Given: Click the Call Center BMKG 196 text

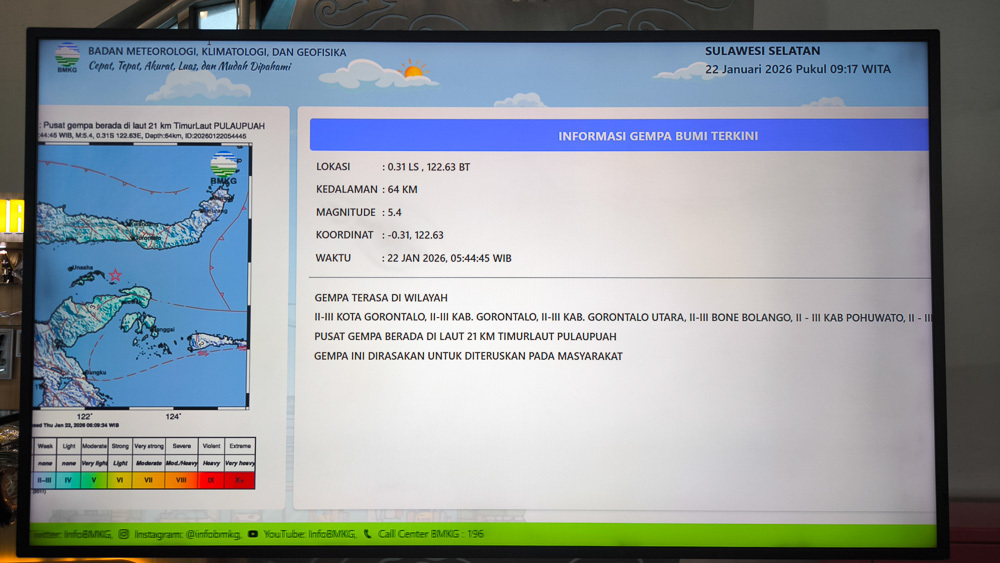Looking at the screenshot, I should 430,534.
